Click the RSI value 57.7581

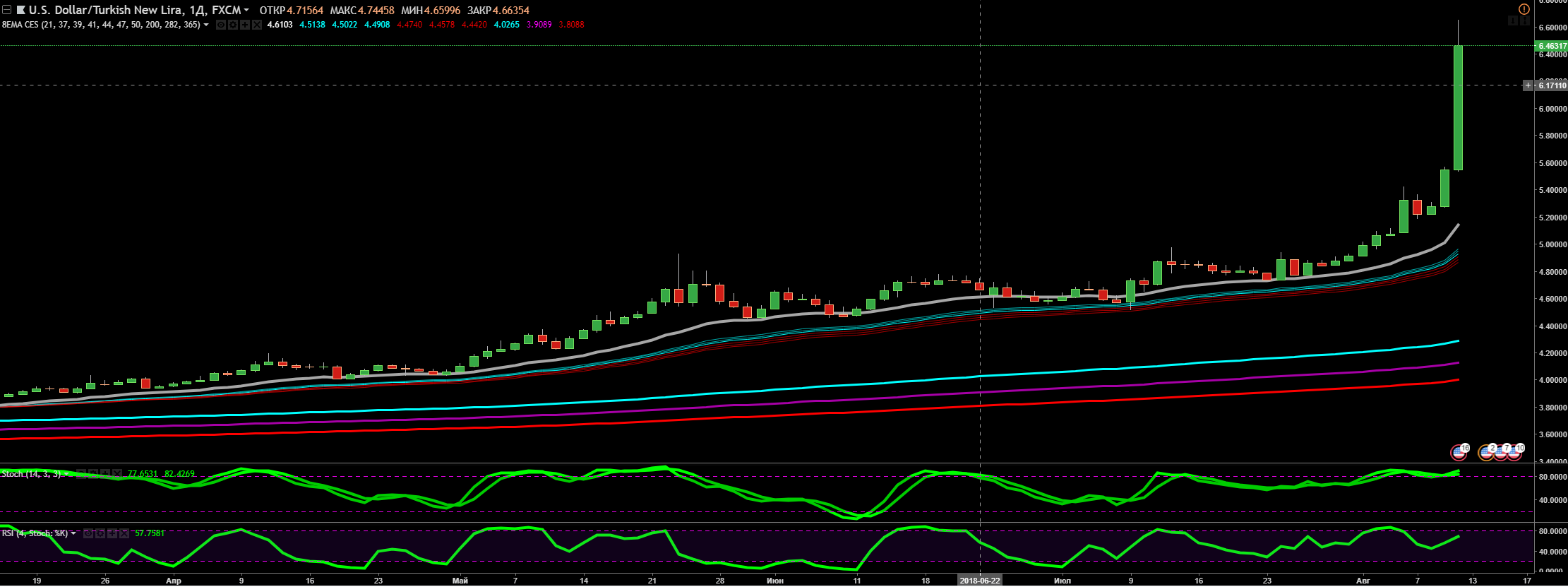click(150, 533)
